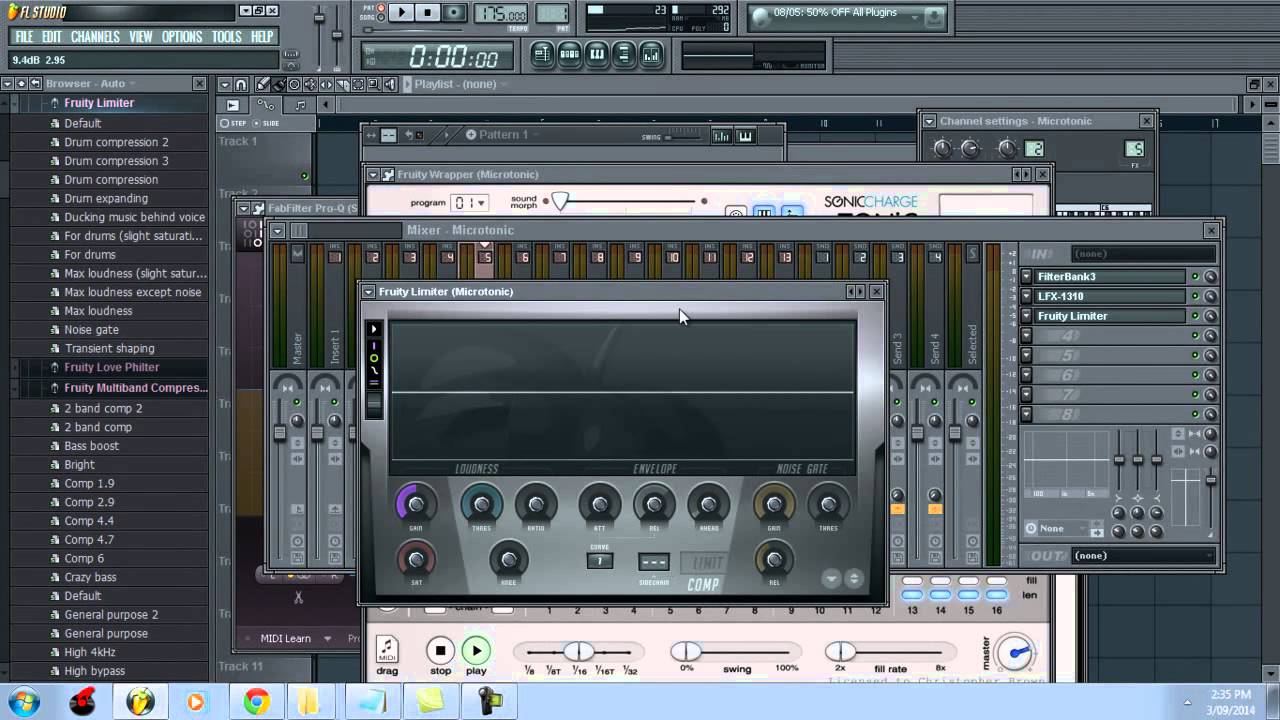Screen dimensions: 1280x720
Task: Open the Browser shortcut icon
Action: 624,55
